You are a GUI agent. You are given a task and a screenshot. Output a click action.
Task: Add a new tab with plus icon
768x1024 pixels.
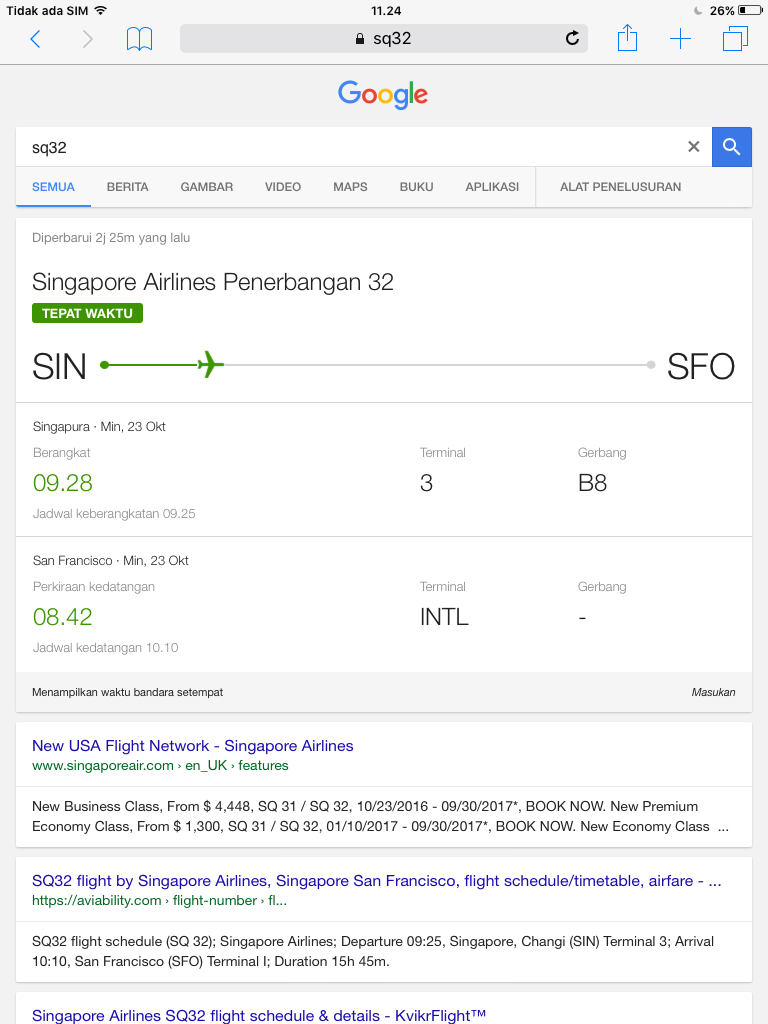680,39
